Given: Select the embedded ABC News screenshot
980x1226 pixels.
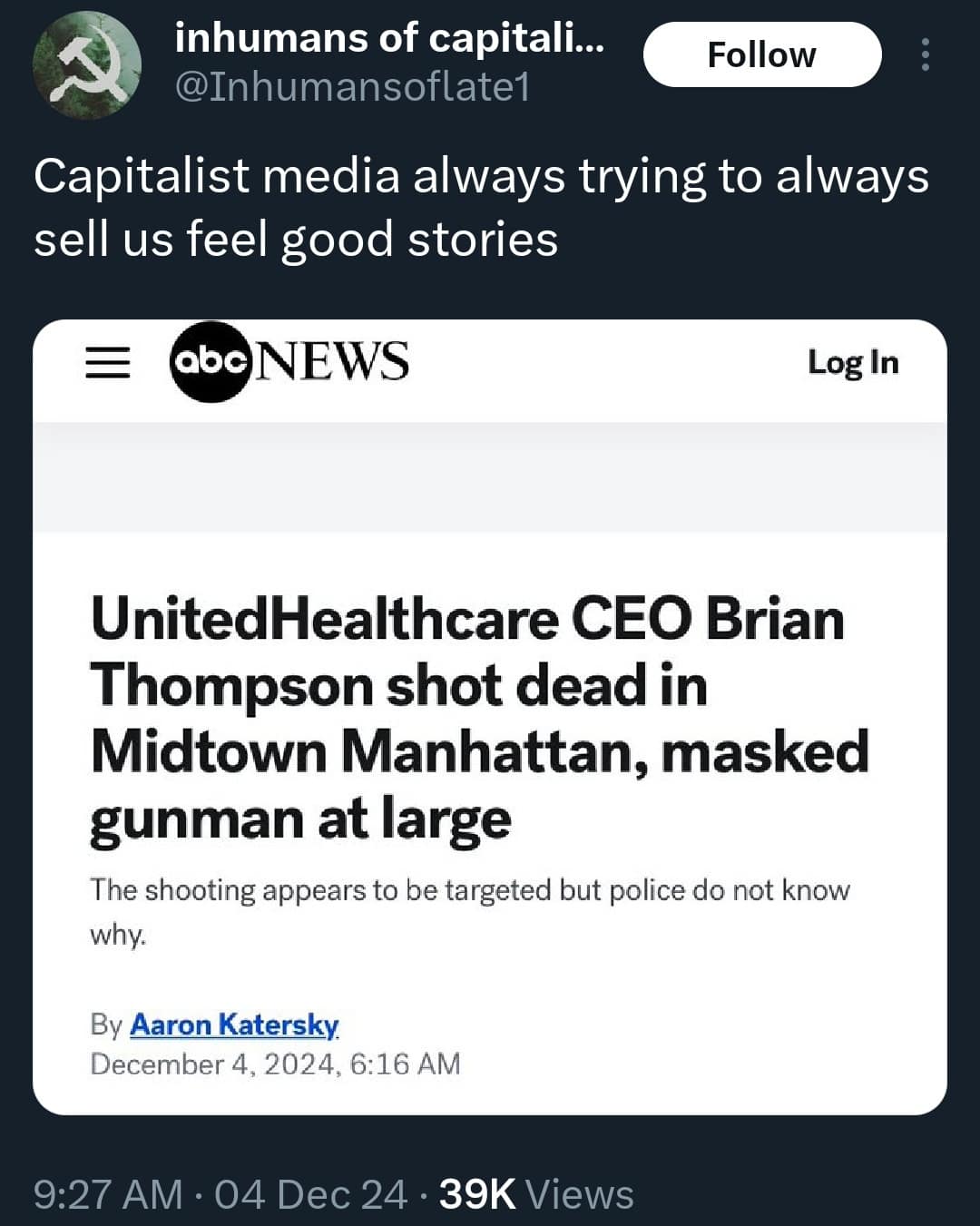Looking at the screenshot, I should coord(490,717).
